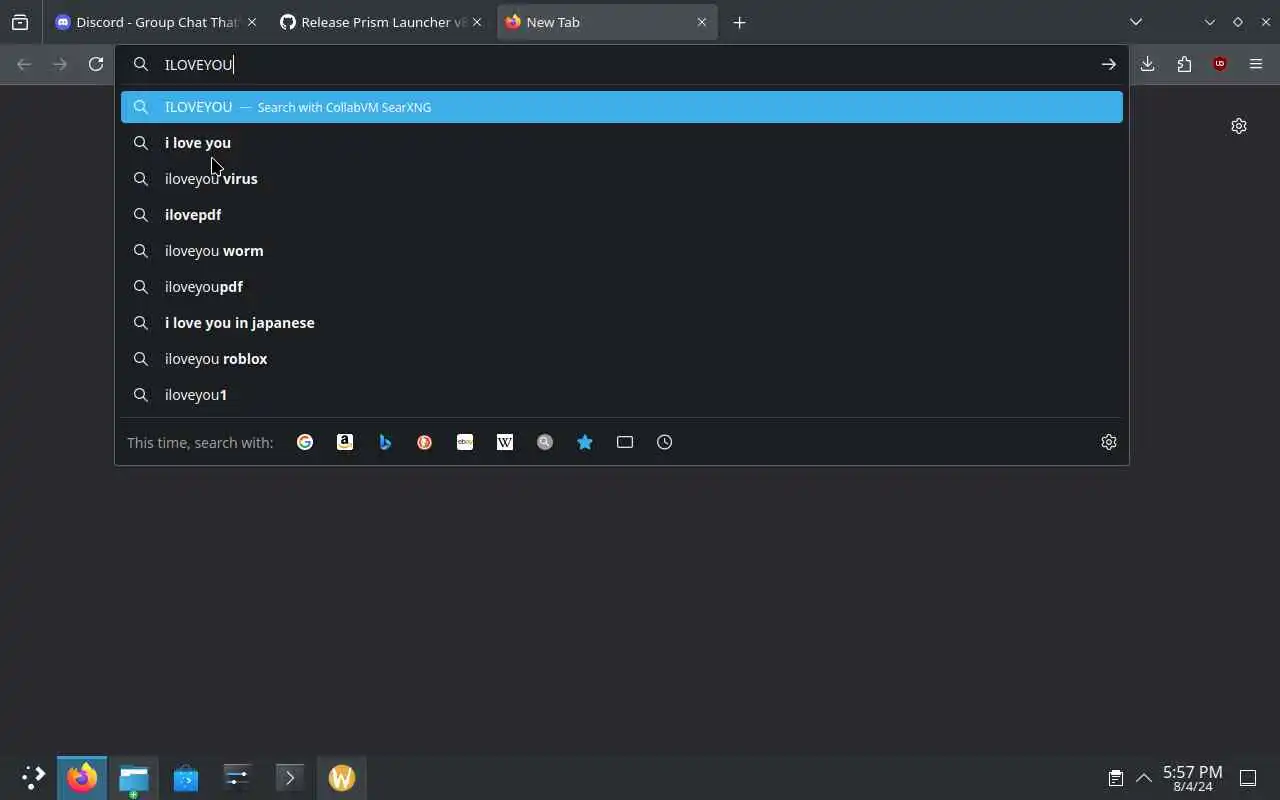1280x800 pixels.
Task: Search with DuckDuckGo engine icon
Action: tap(425, 442)
